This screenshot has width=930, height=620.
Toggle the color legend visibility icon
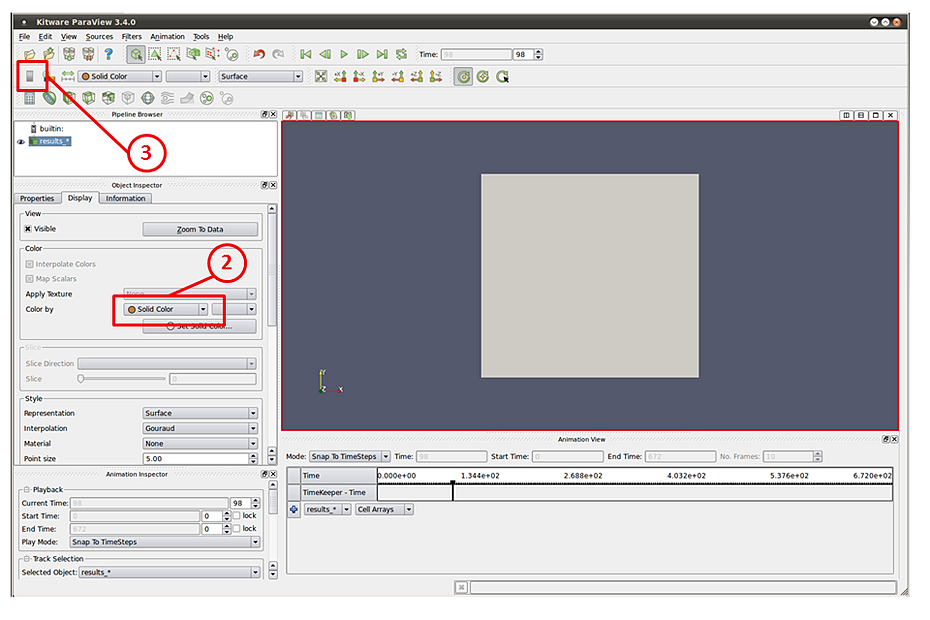[30, 77]
